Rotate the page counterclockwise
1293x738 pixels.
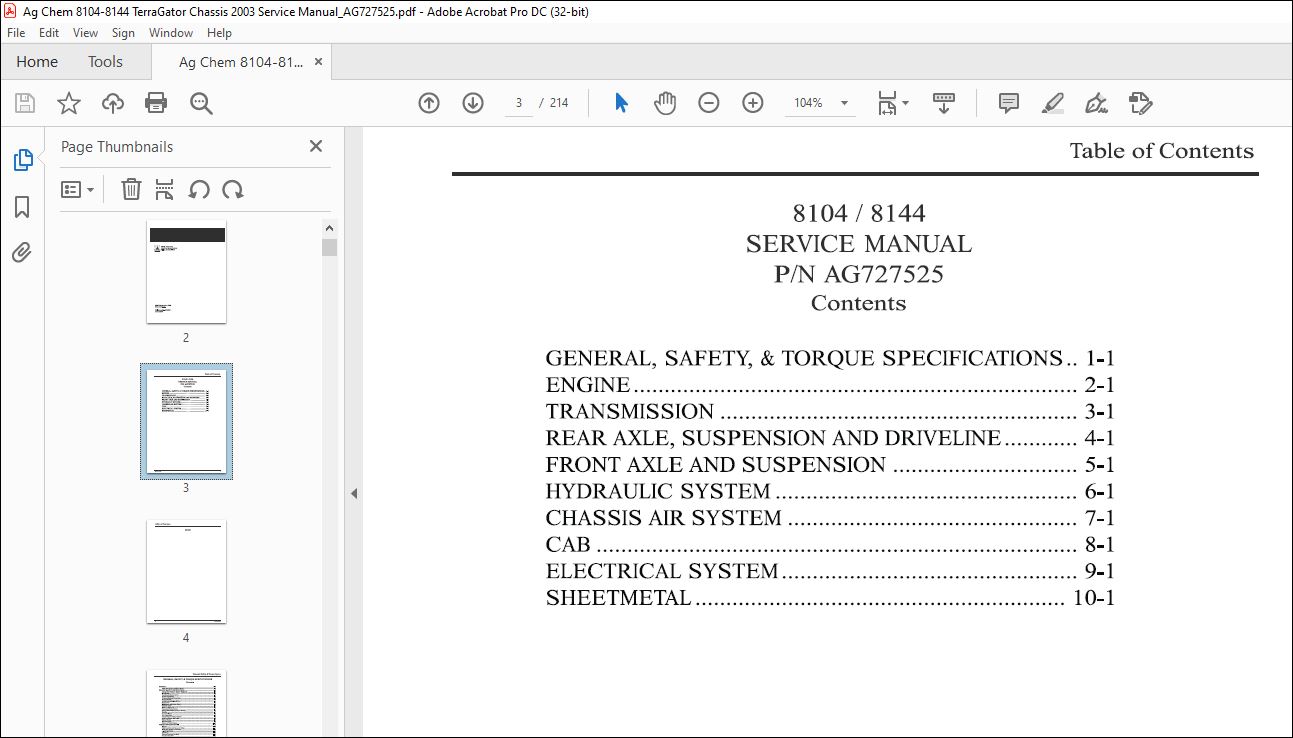click(199, 189)
